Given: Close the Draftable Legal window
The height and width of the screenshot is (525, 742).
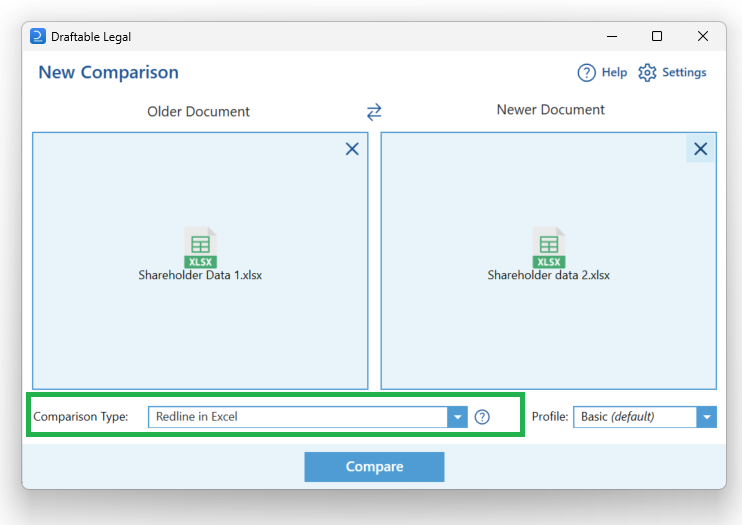Looking at the screenshot, I should click(703, 36).
